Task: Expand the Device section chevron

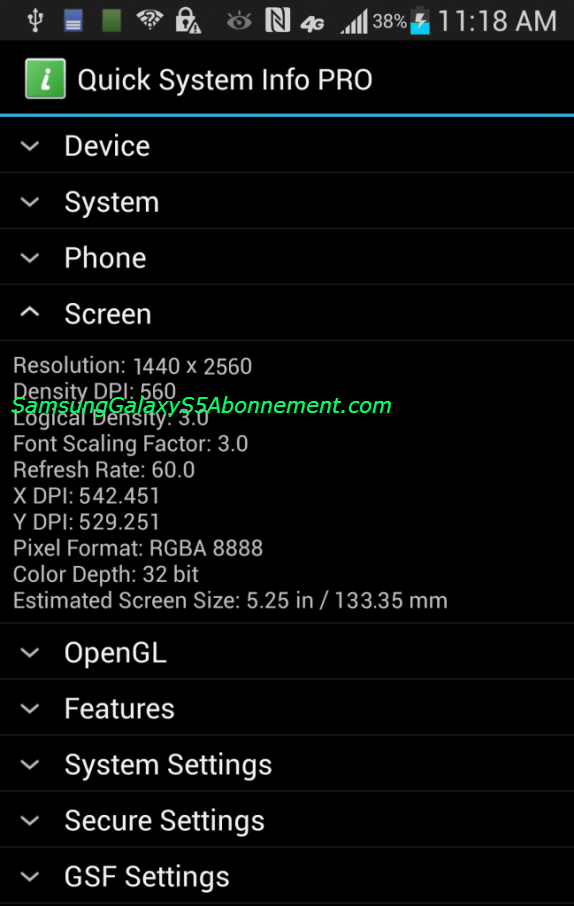Action: click(30, 146)
